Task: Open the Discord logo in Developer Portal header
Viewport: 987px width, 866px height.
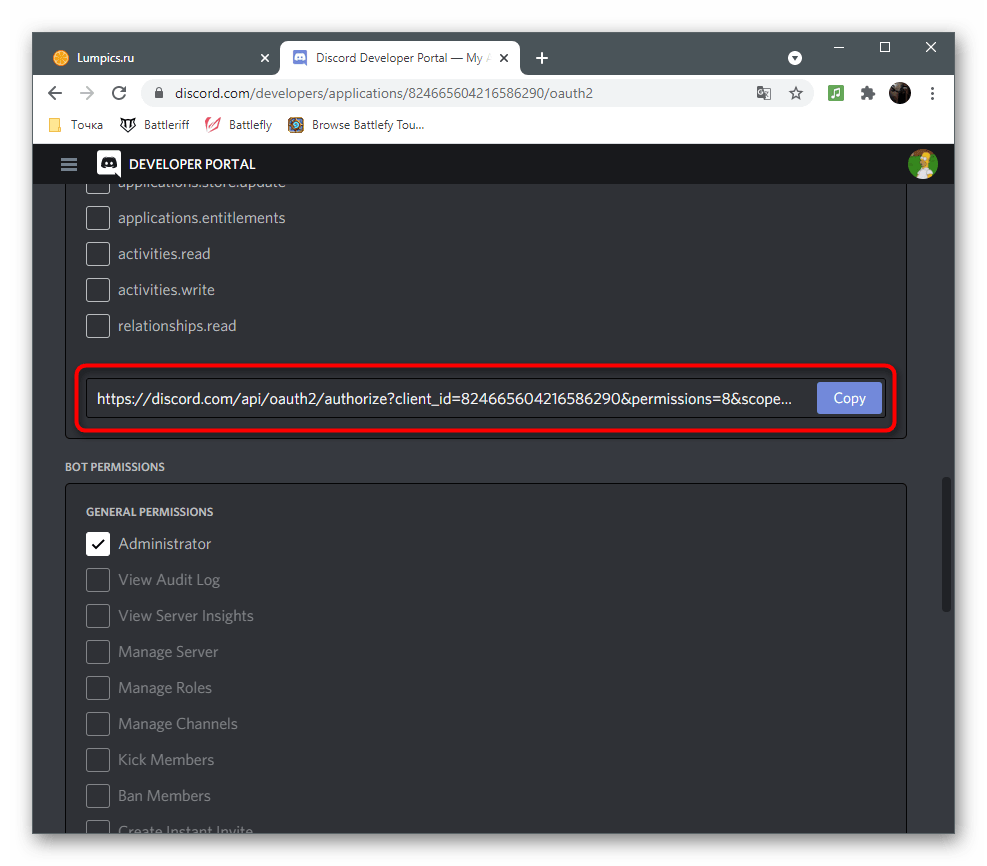Action: coord(108,163)
